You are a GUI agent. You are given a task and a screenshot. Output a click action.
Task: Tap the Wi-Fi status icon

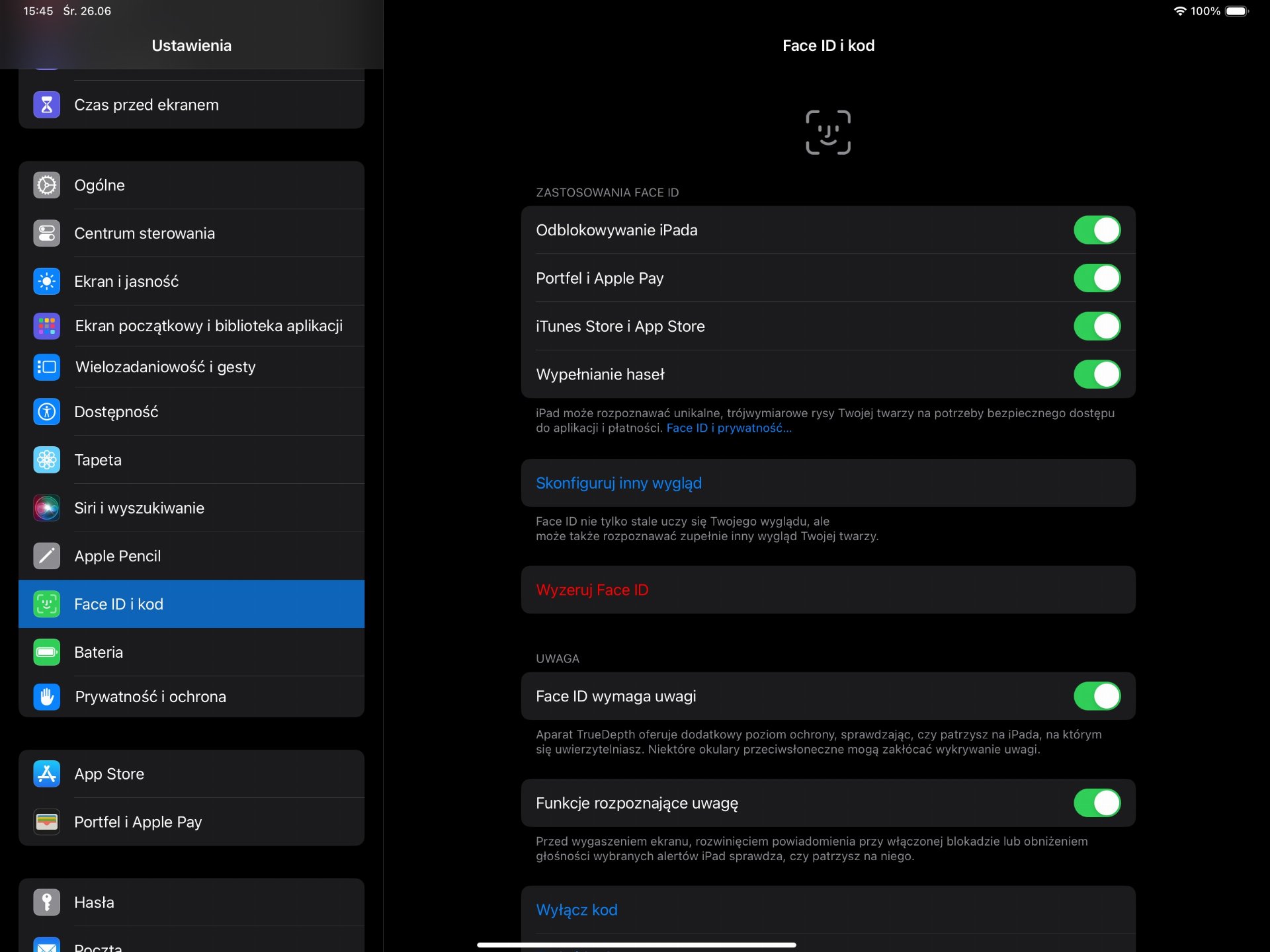pyautogui.click(x=1180, y=11)
